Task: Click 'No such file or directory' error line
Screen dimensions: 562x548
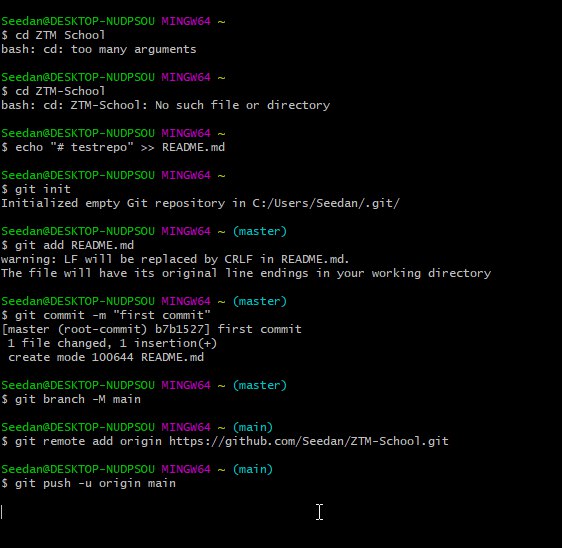Action: coord(165,105)
